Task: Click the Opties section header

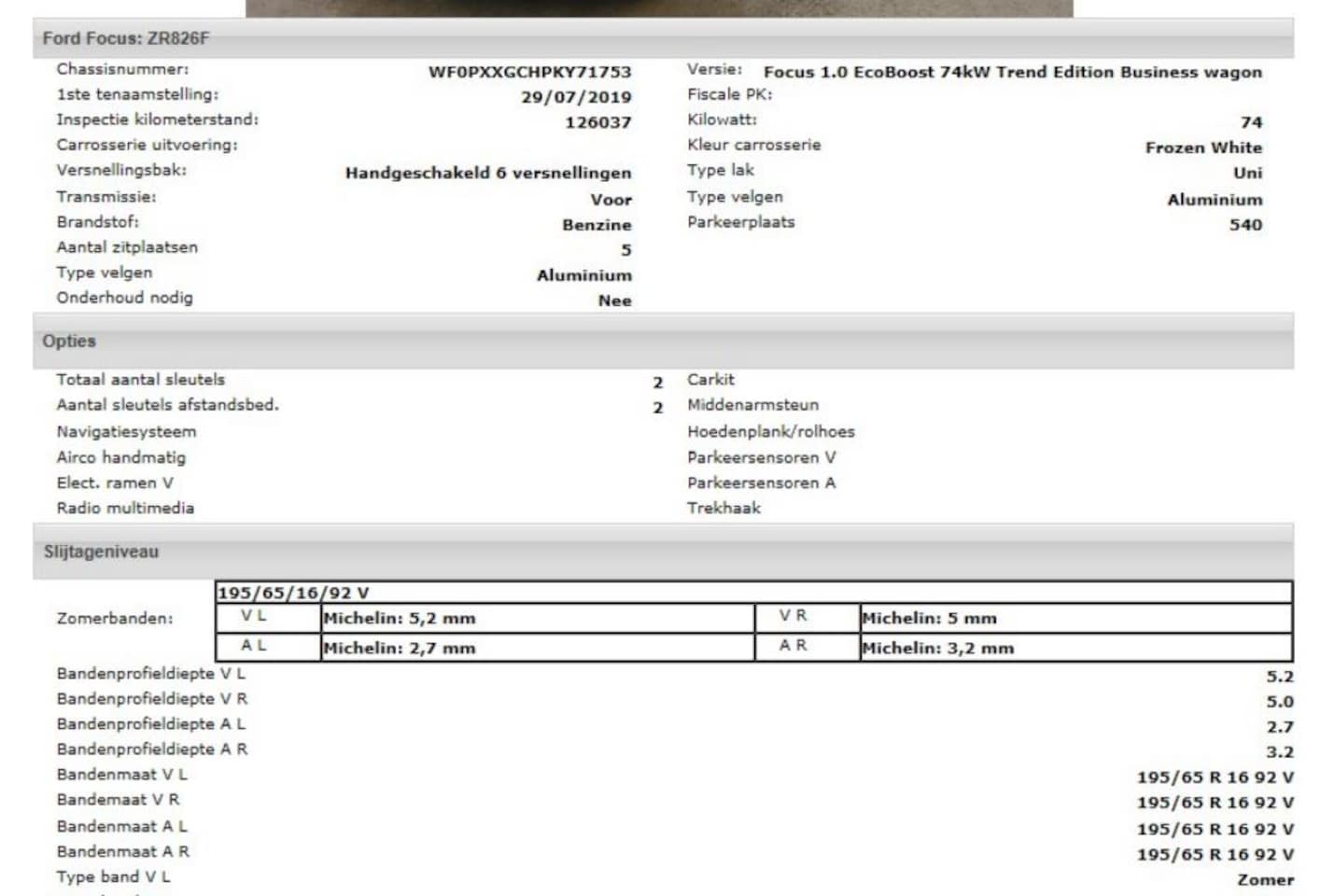Action: click(663, 342)
